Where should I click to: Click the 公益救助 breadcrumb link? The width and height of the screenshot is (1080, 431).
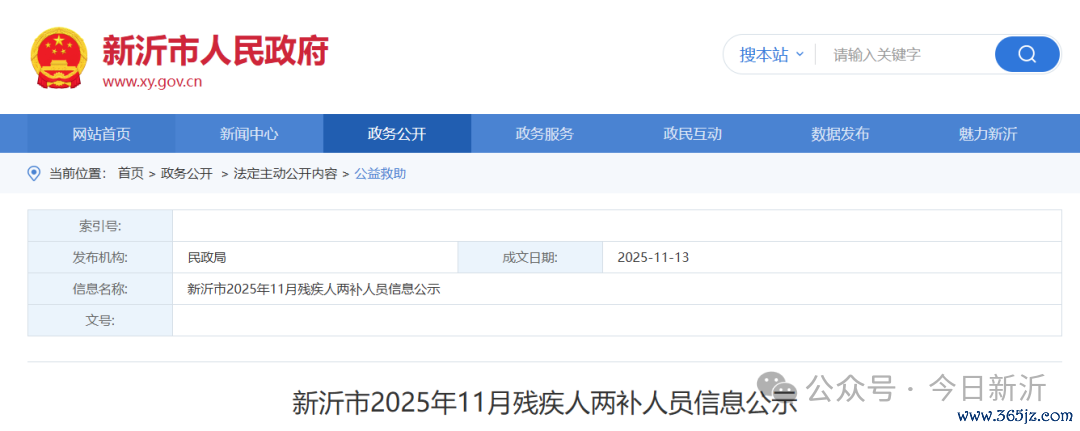click(x=380, y=174)
